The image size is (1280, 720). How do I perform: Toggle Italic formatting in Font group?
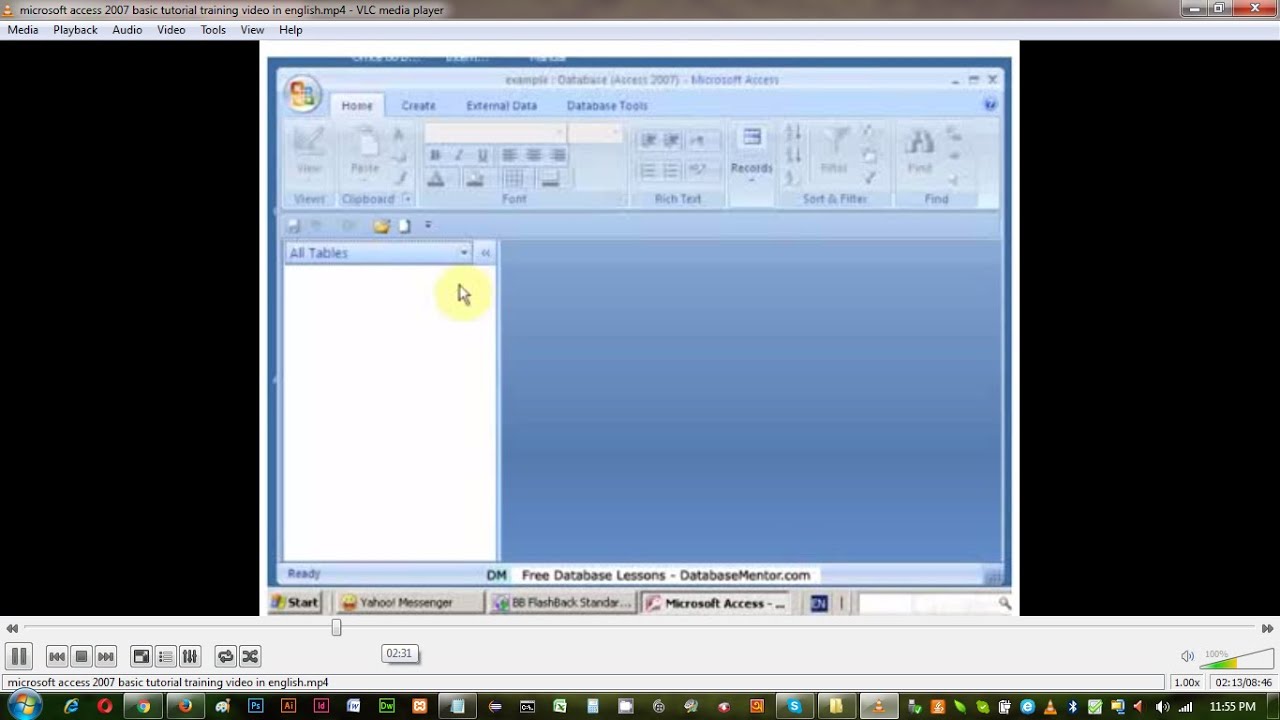pyautogui.click(x=459, y=155)
